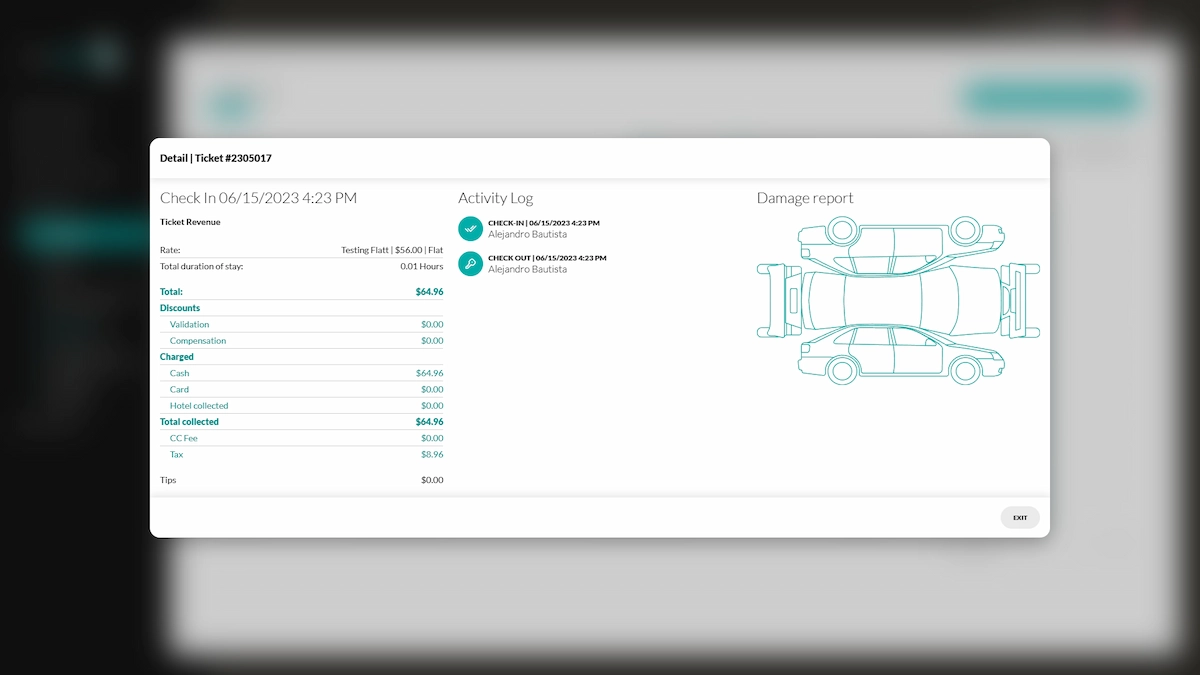This screenshot has height=675, width=1200.
Task: Click 'Total duration of stay:' label
Action: [202, 267]
